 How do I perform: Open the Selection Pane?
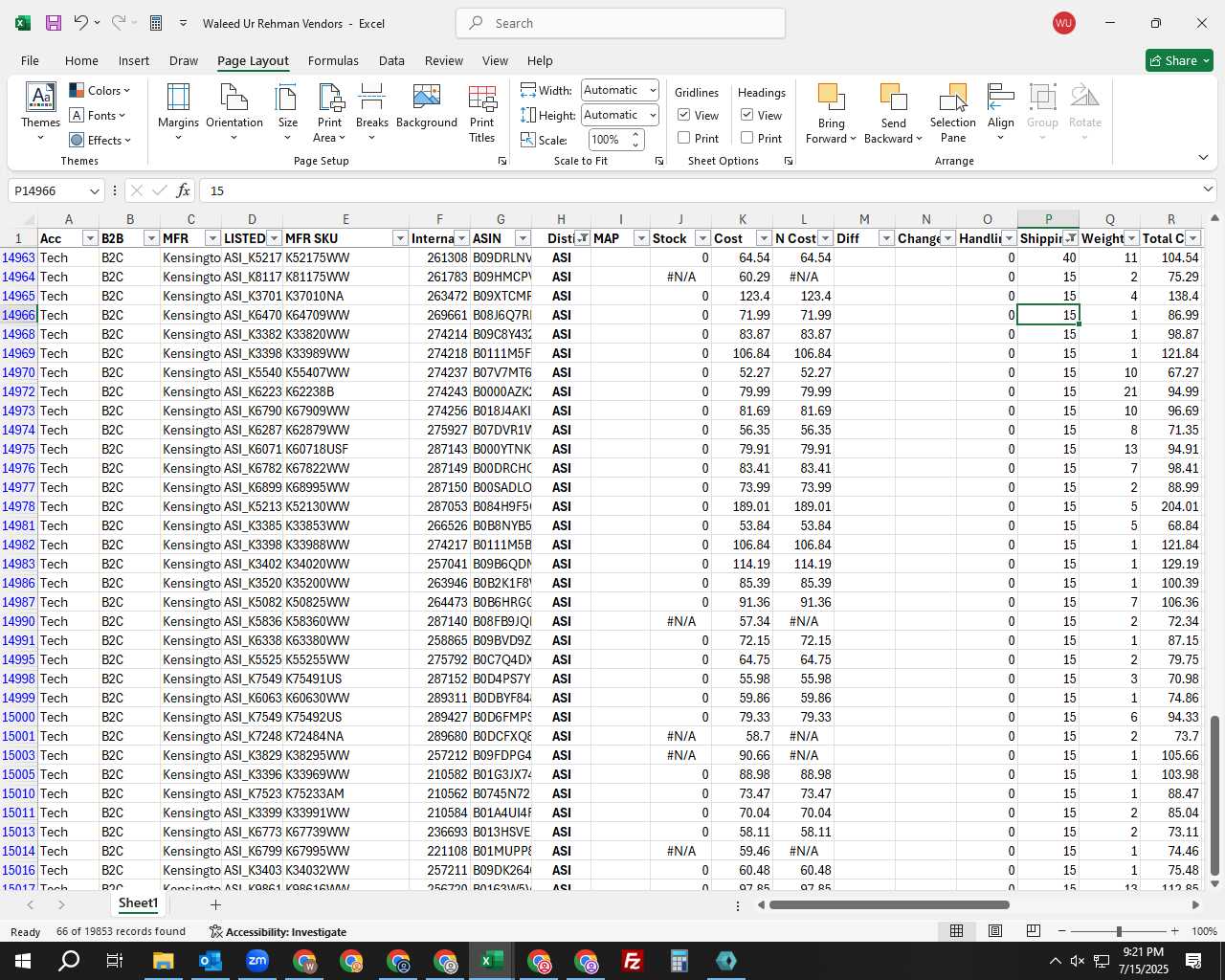[953, 113]
